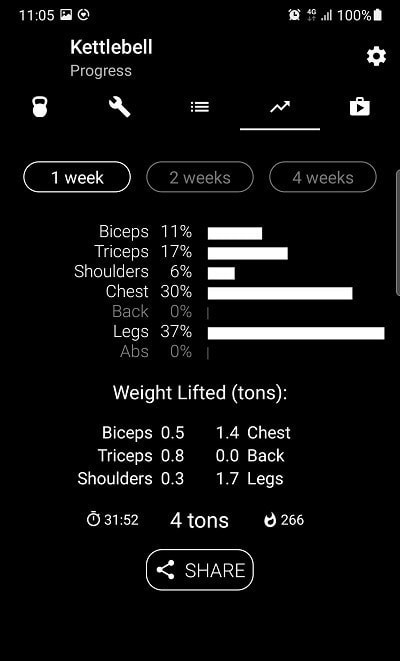The height and width of the screenshot is (661, 400).
Task: Open the video briefcase tab
Action: tap(360, 107)
